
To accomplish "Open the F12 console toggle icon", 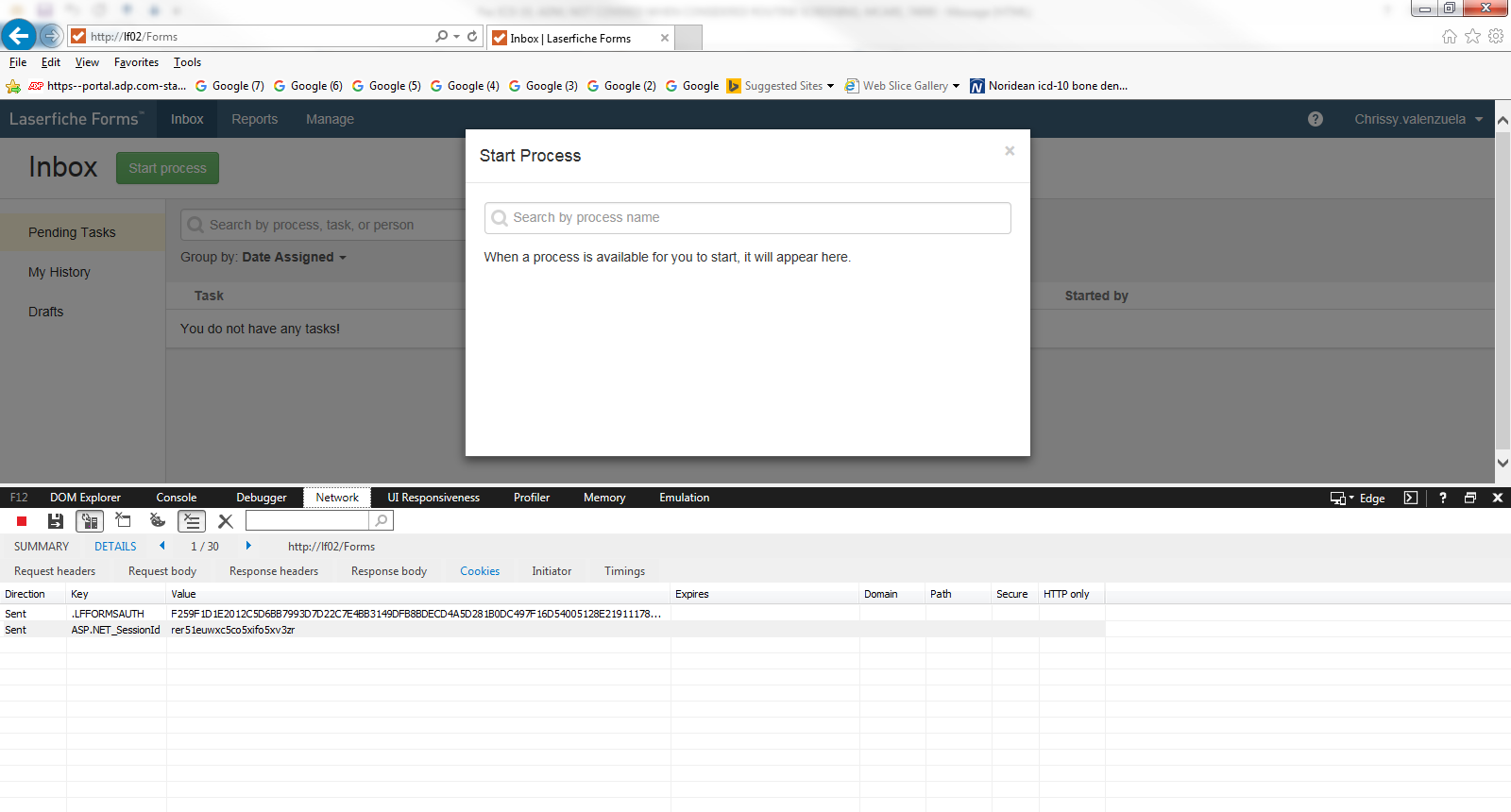I will pos(1411,498).
